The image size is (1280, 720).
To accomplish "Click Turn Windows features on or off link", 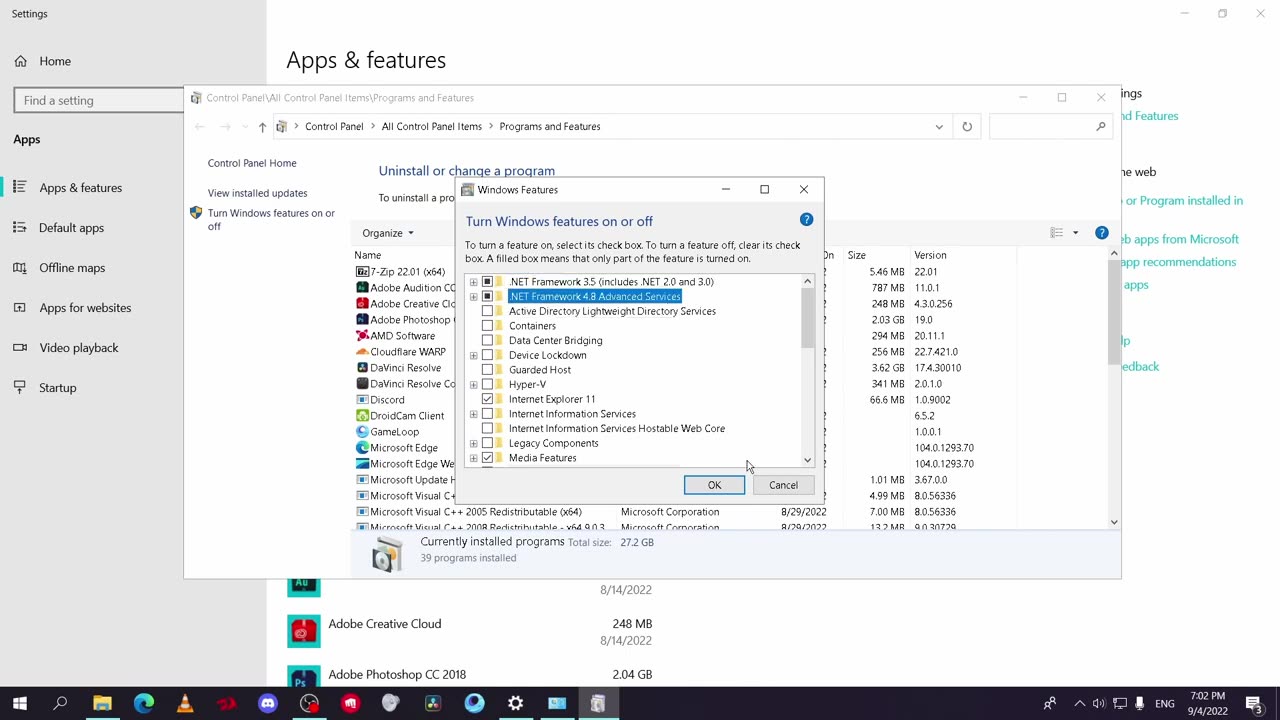I will pyautogui.click(x=271, y=220).
